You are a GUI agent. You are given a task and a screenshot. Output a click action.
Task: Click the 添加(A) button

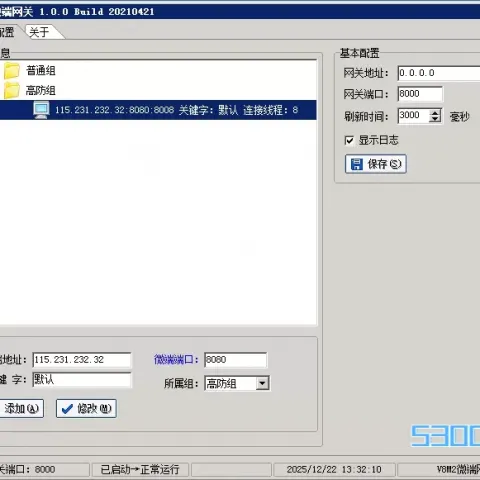[21, 409]
